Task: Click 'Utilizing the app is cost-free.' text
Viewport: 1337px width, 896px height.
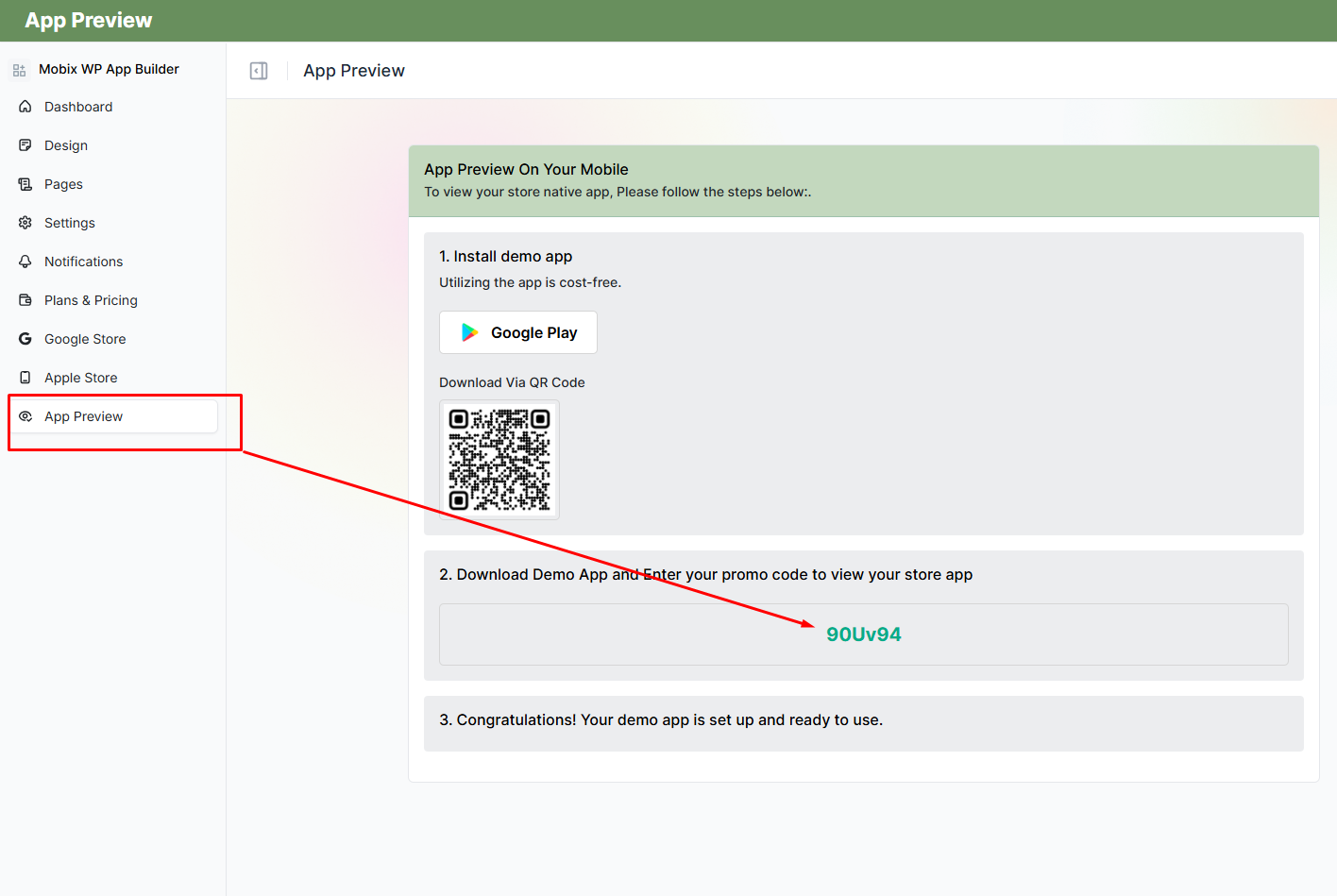Action: click(x=530, y=282)
